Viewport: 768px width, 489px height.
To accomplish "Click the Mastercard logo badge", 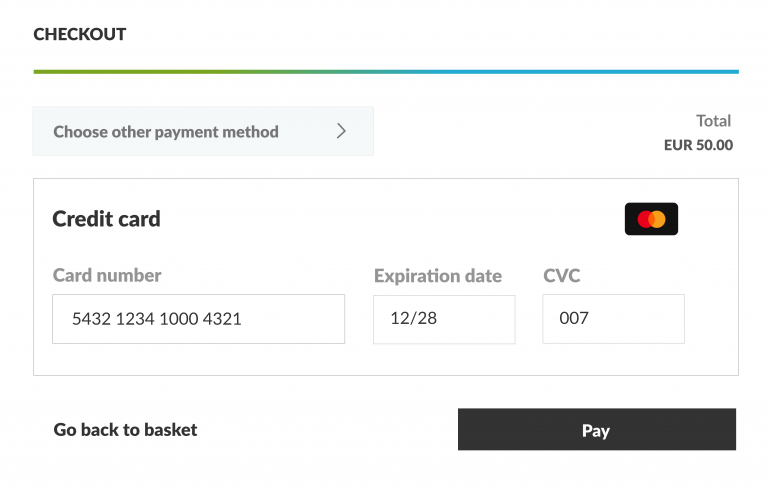I will 651,219.
